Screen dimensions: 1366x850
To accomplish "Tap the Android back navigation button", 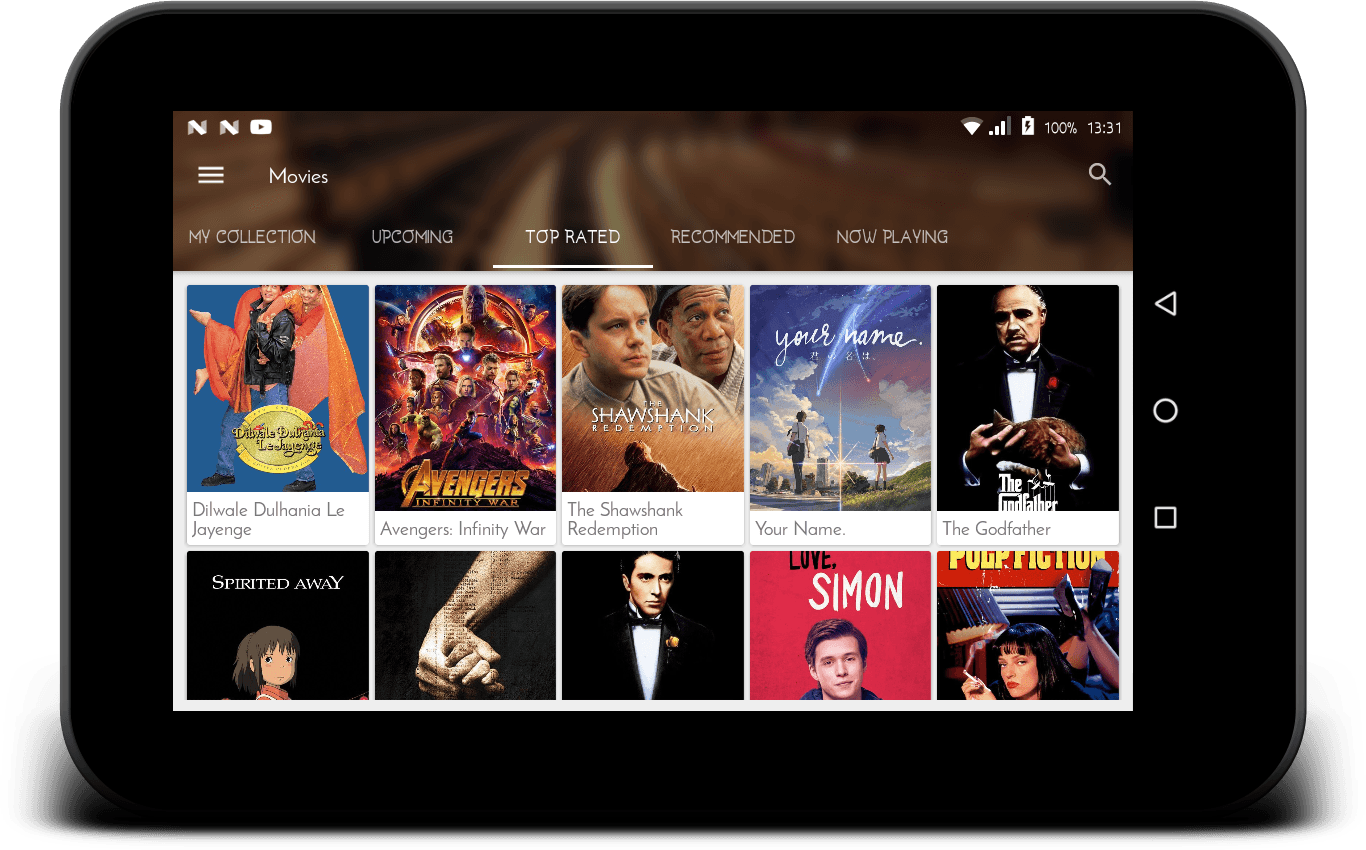I will [1165, 302].
